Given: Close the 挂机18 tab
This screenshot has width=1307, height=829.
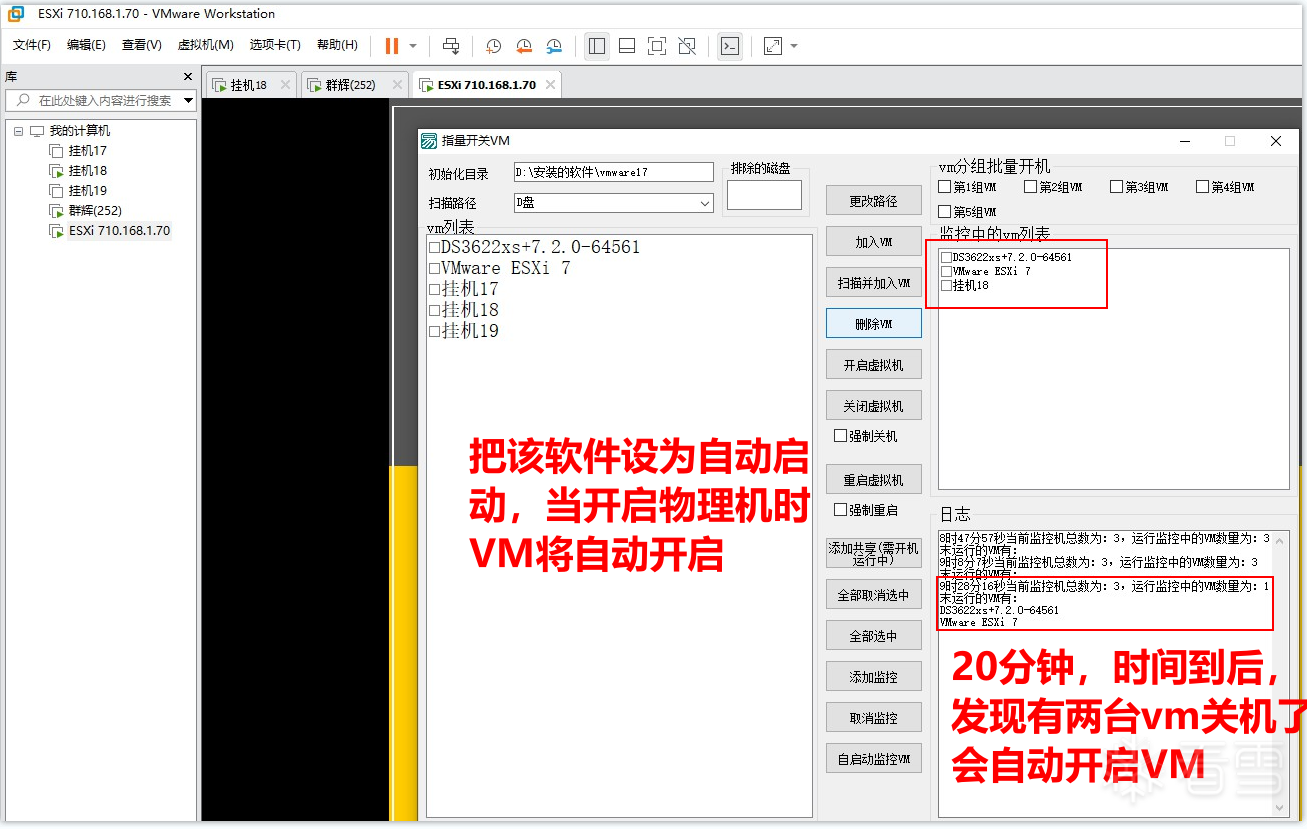Looking at the screenshot, I should pyautogui.click(x=285, y=85).
